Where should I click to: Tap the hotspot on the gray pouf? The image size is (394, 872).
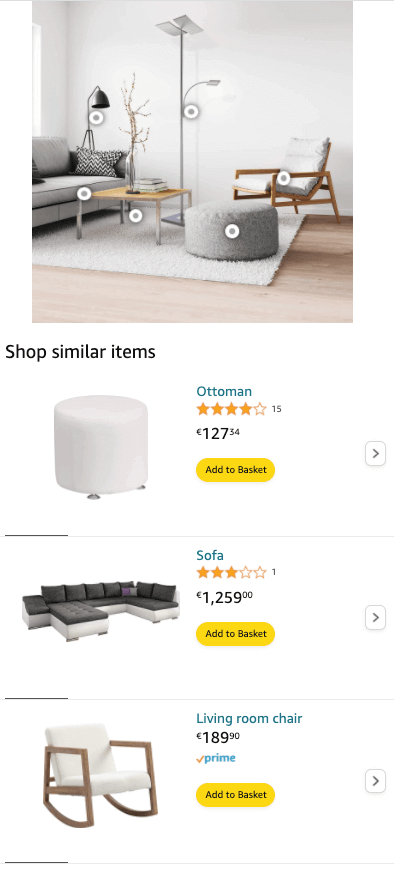(x=232, y=231)
